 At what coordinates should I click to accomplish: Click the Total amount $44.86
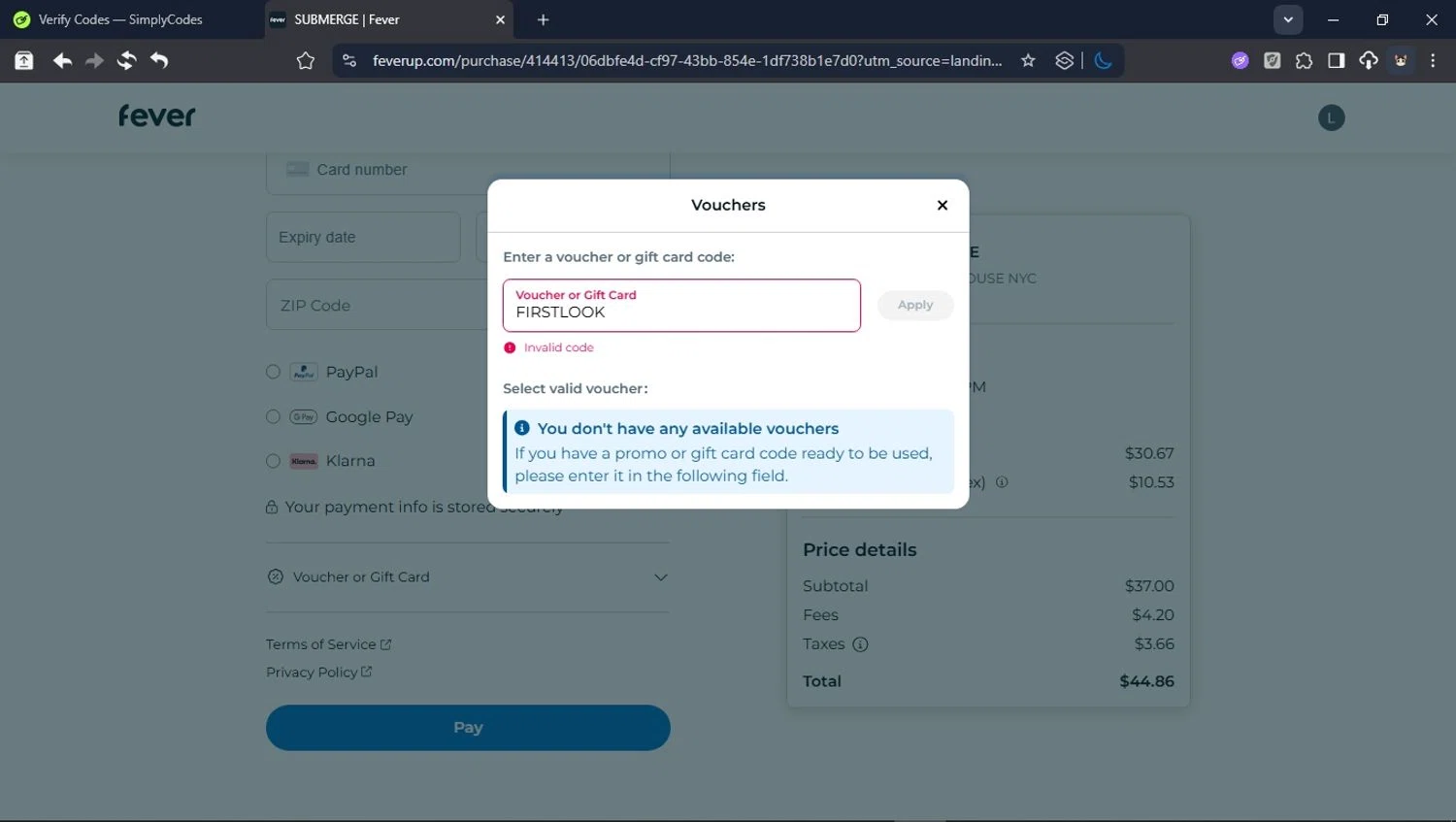[x=1146, y=681]
